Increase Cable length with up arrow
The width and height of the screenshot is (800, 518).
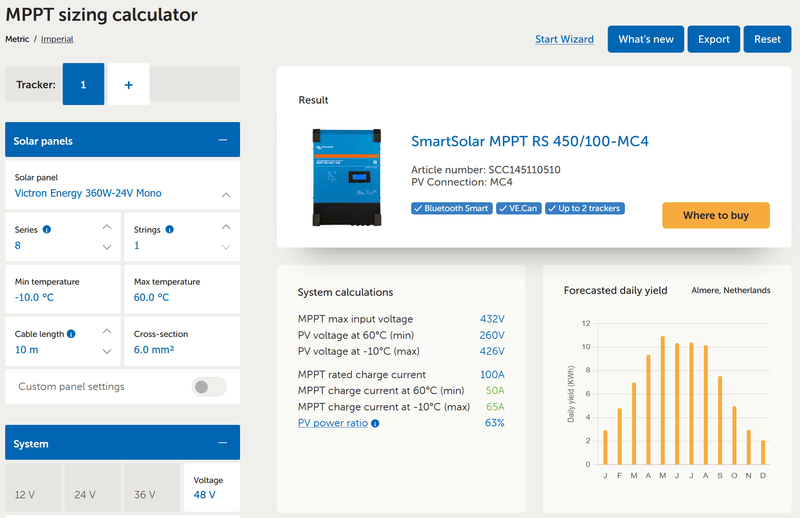coord(107,331)
